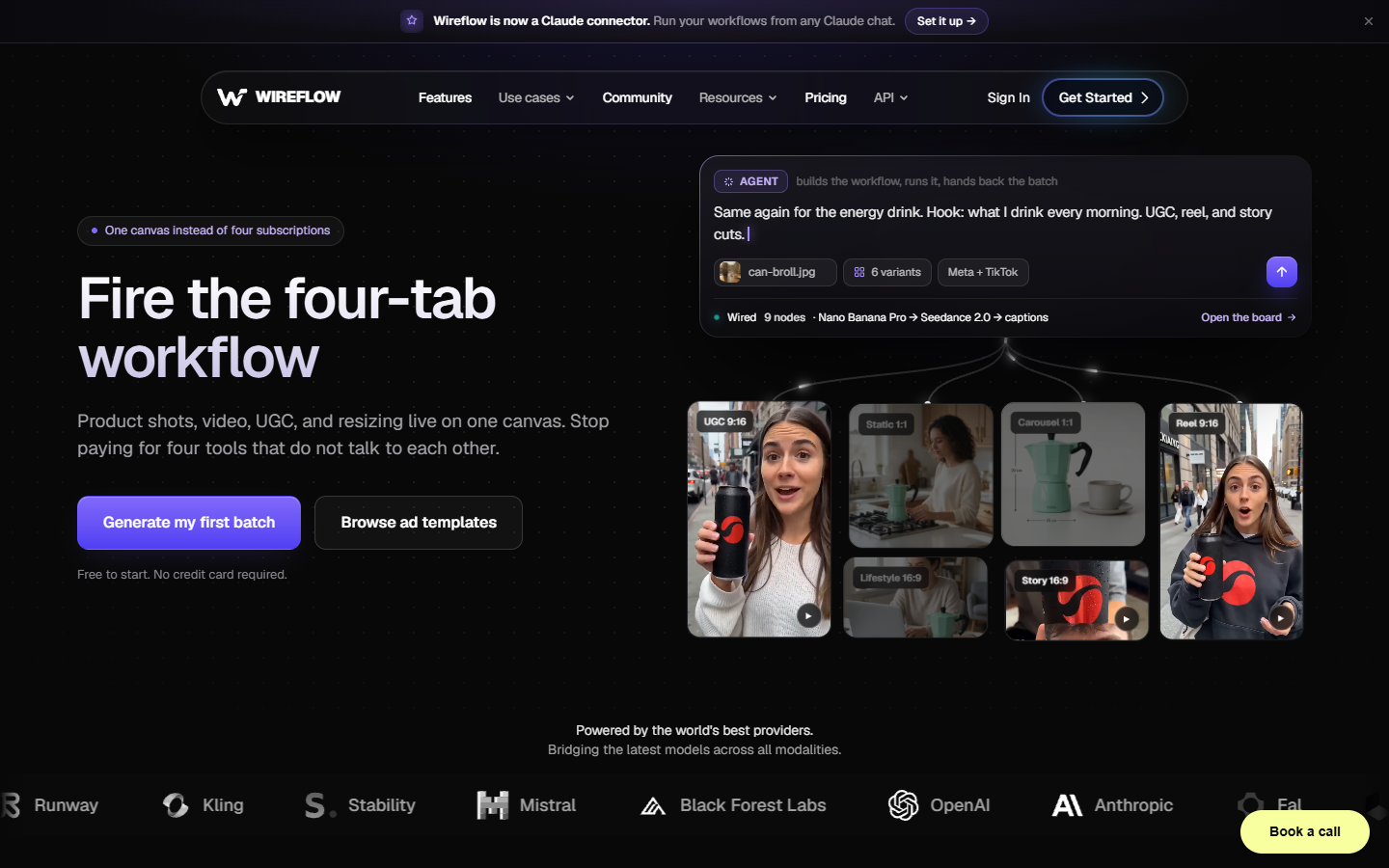This screenshot has width=1389, height=868.
Task: Click the Black Forest Labs logo icon
Action: coord(653,806)
